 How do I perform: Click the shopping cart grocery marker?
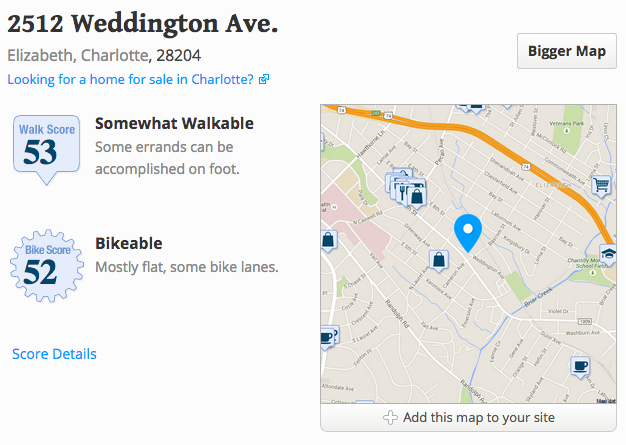point(601,185)
